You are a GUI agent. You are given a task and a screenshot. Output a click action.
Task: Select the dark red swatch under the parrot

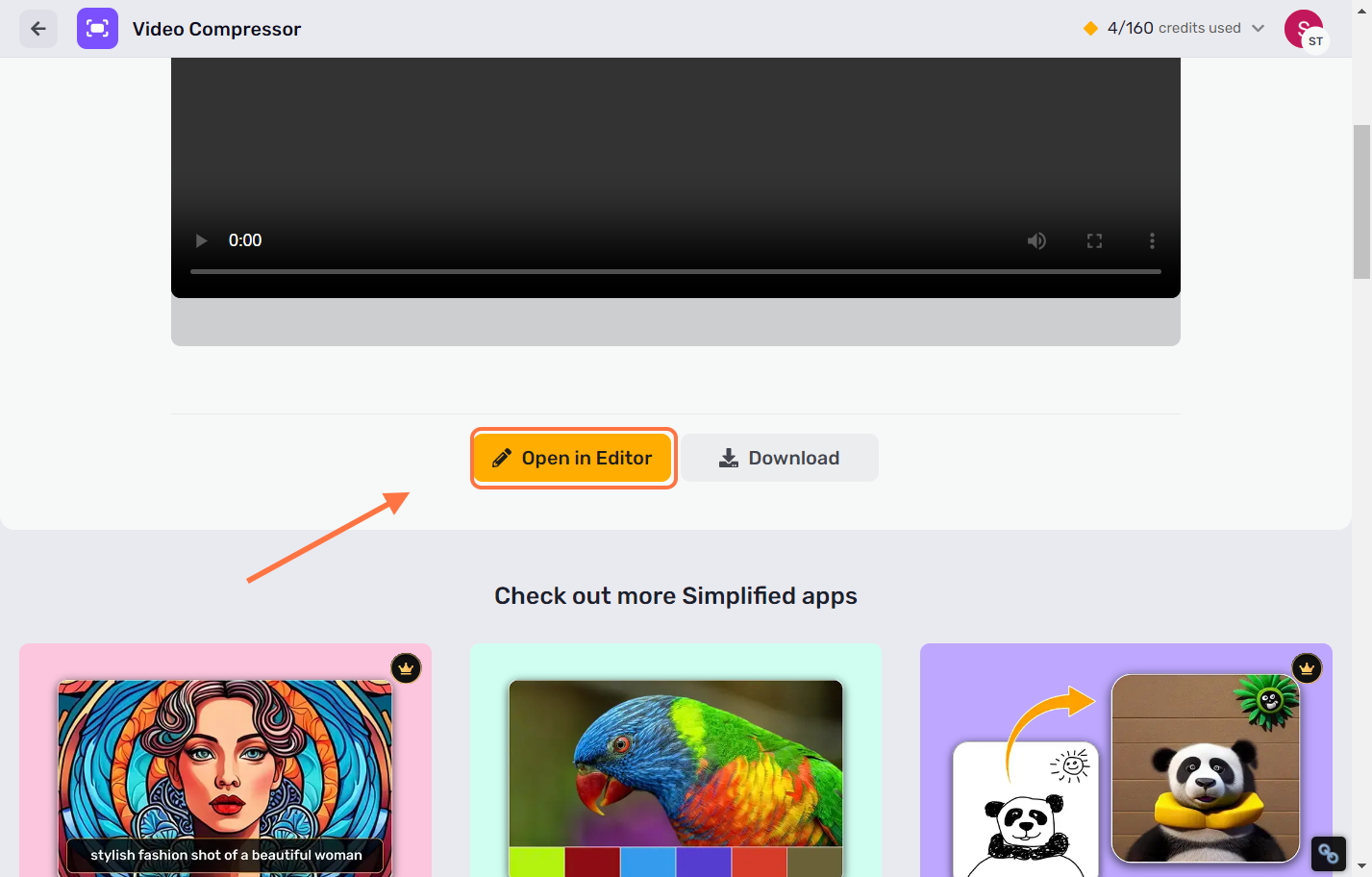tap(592, 862)
